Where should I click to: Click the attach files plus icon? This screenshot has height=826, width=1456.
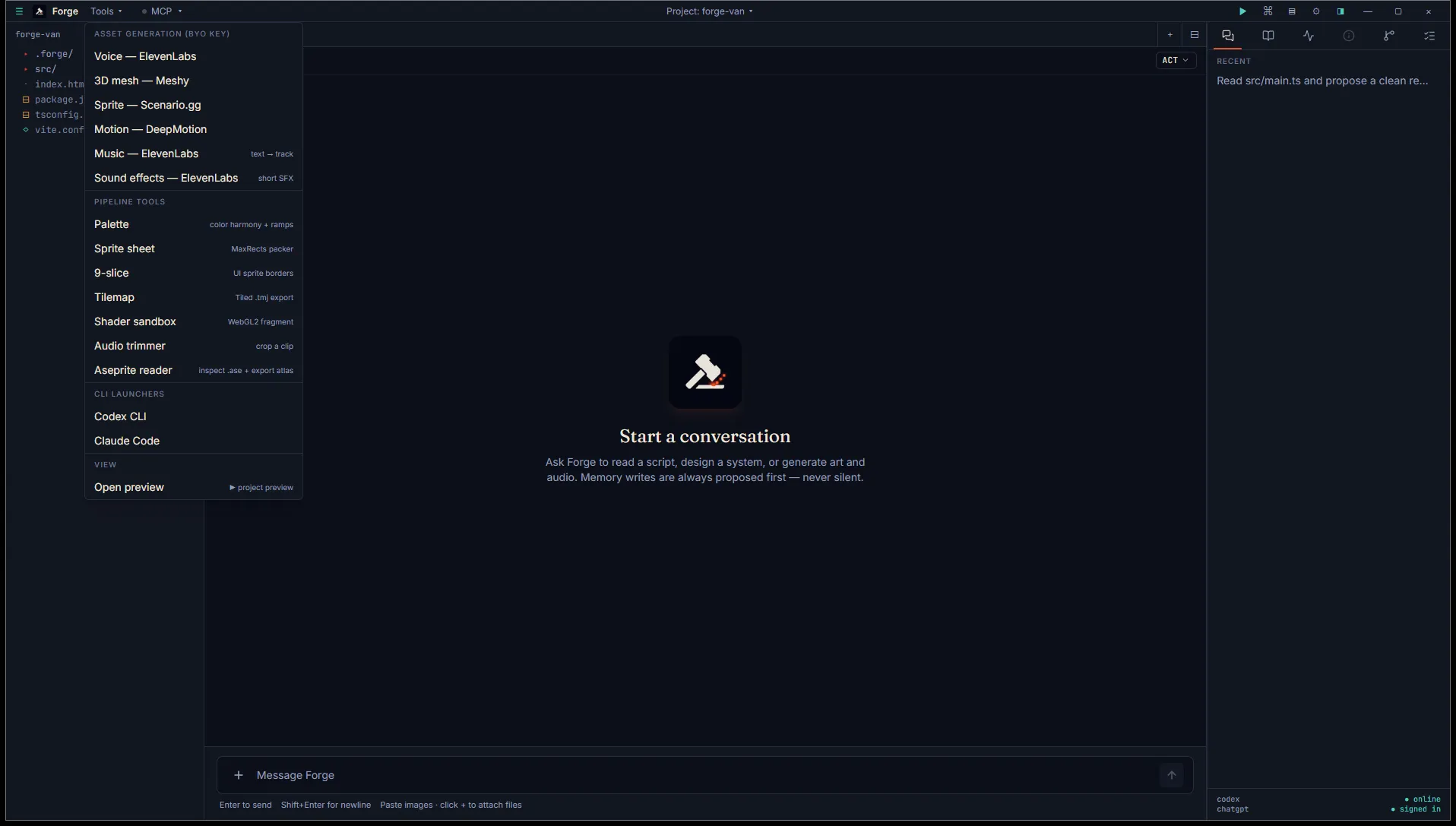coord(239,775)
